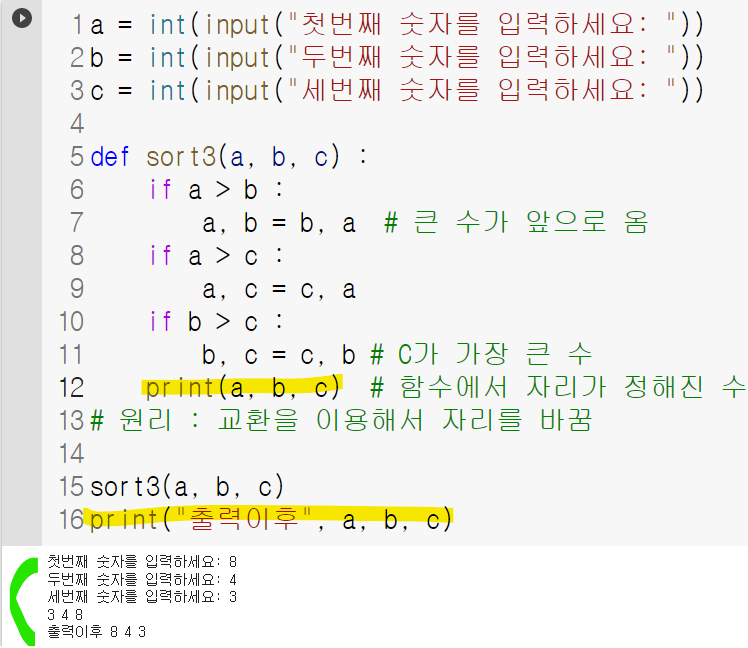Screen dimensions: 748x648
Task: Click 'b, c = c, b' on line 11
Action: point(279,355)
